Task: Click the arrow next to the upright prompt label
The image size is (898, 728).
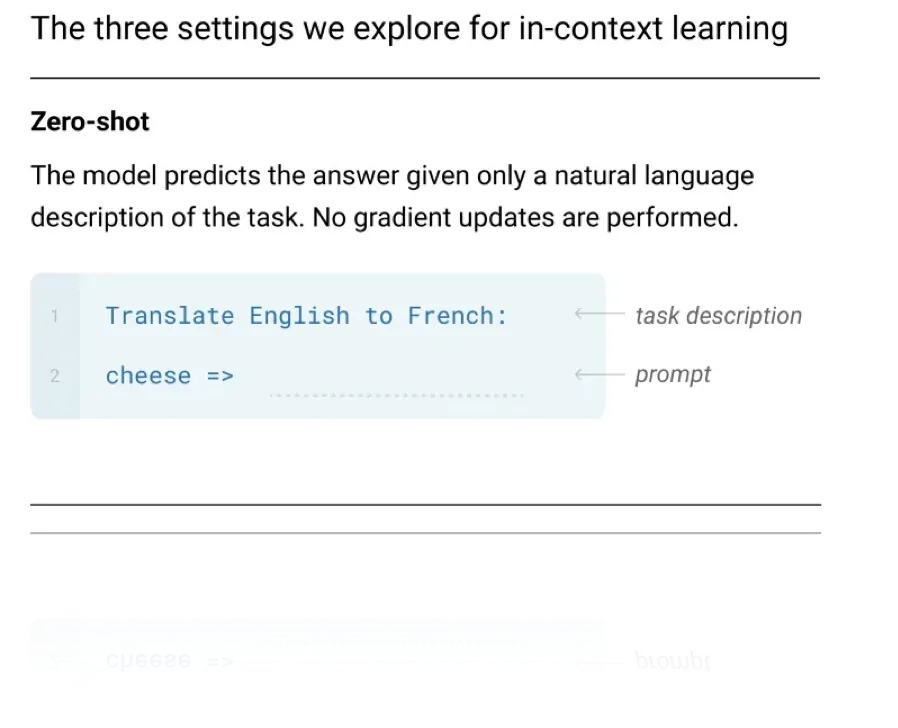Action: point(598,376)
